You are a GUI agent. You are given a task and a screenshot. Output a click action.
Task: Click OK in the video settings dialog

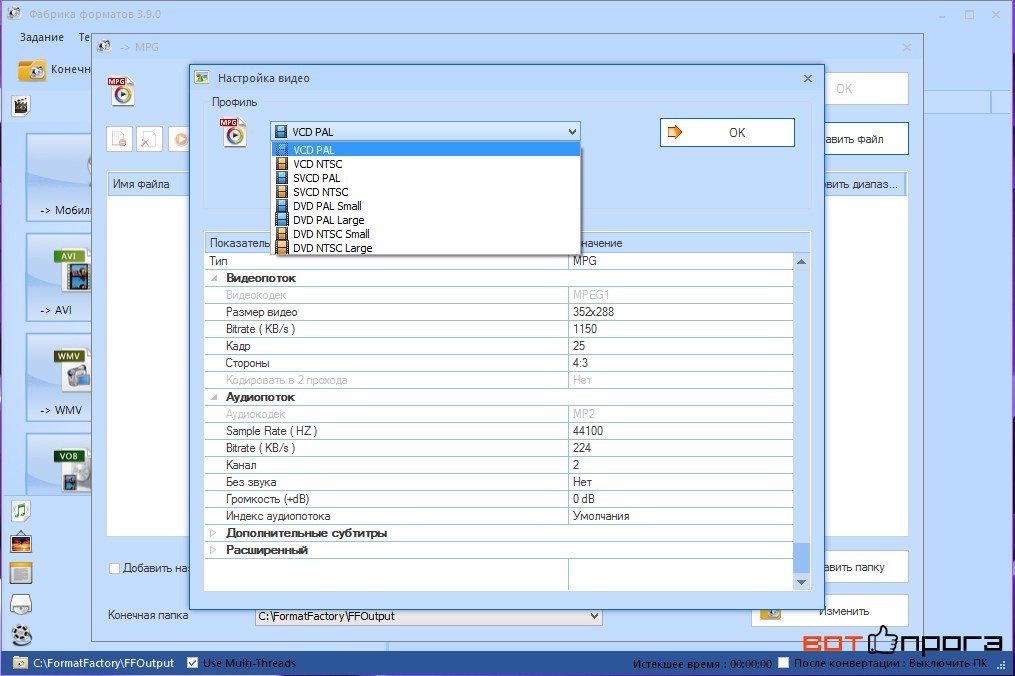(x=727, y=132)
